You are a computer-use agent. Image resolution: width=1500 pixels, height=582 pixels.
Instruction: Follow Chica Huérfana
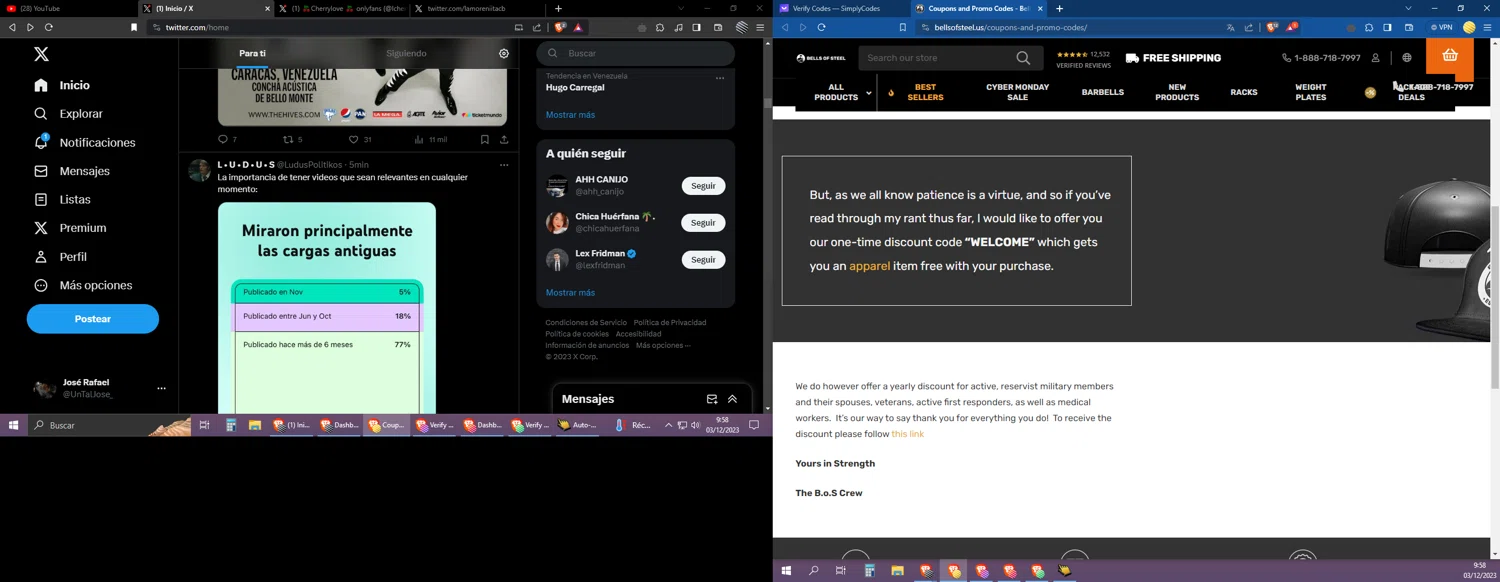coord(703,223)
